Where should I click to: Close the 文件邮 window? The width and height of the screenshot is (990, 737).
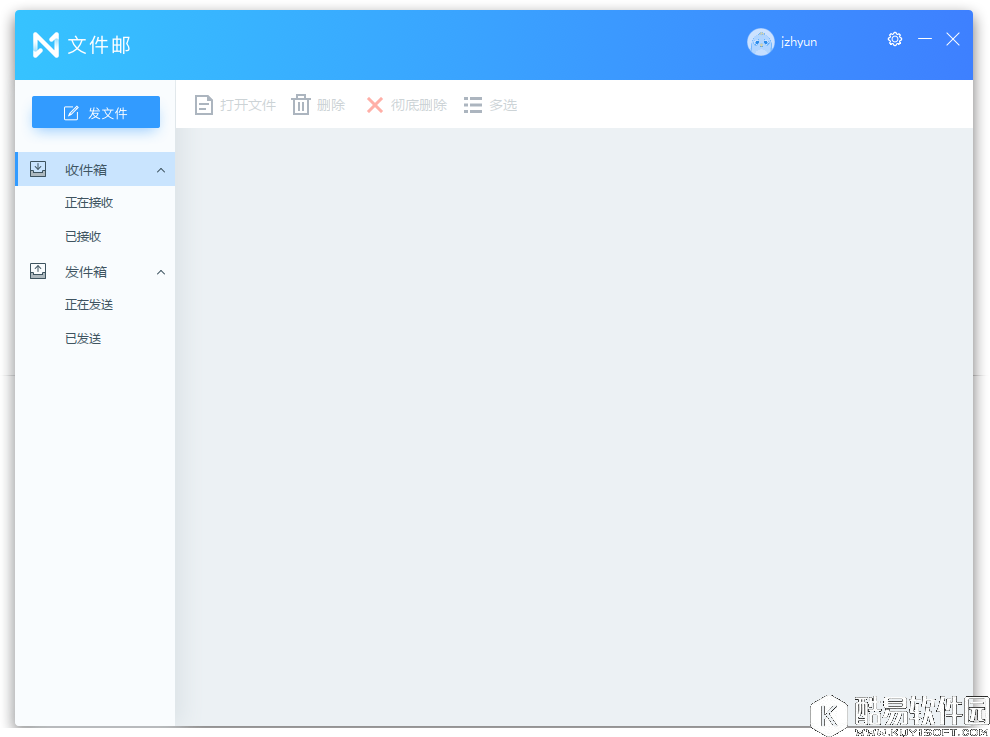tap(953, 39)
